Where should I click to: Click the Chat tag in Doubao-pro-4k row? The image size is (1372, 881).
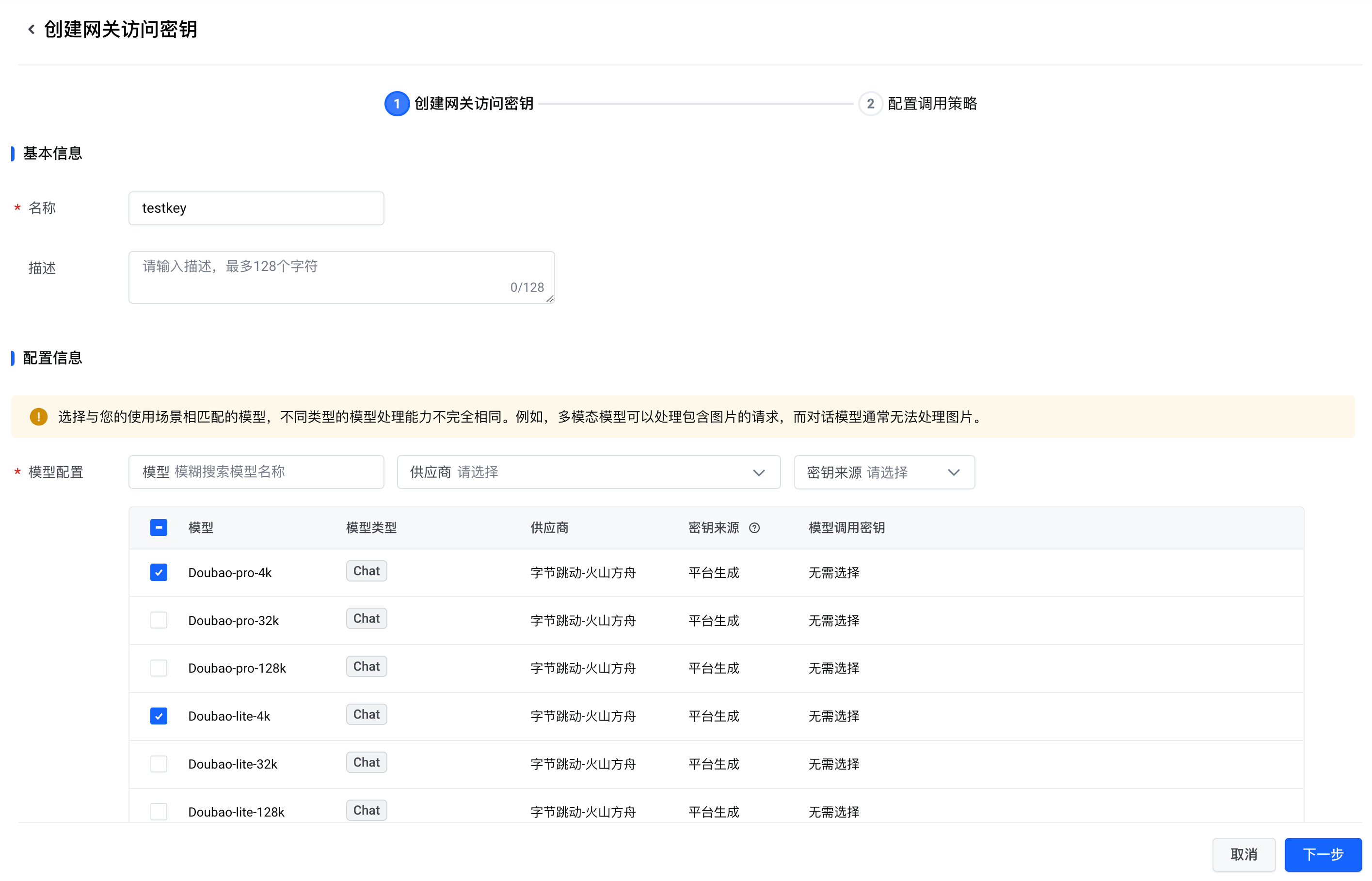click(x=366, y=570)
